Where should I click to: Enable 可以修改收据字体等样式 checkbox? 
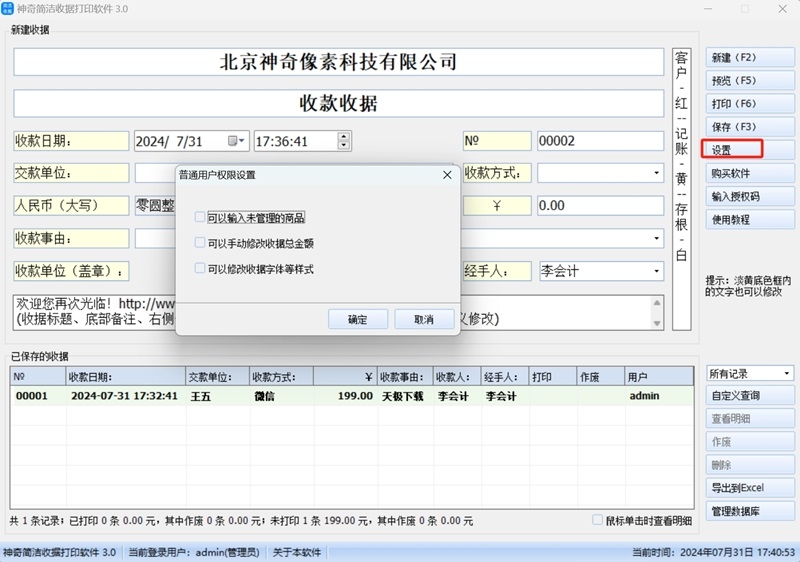click(x=200, y=268)
